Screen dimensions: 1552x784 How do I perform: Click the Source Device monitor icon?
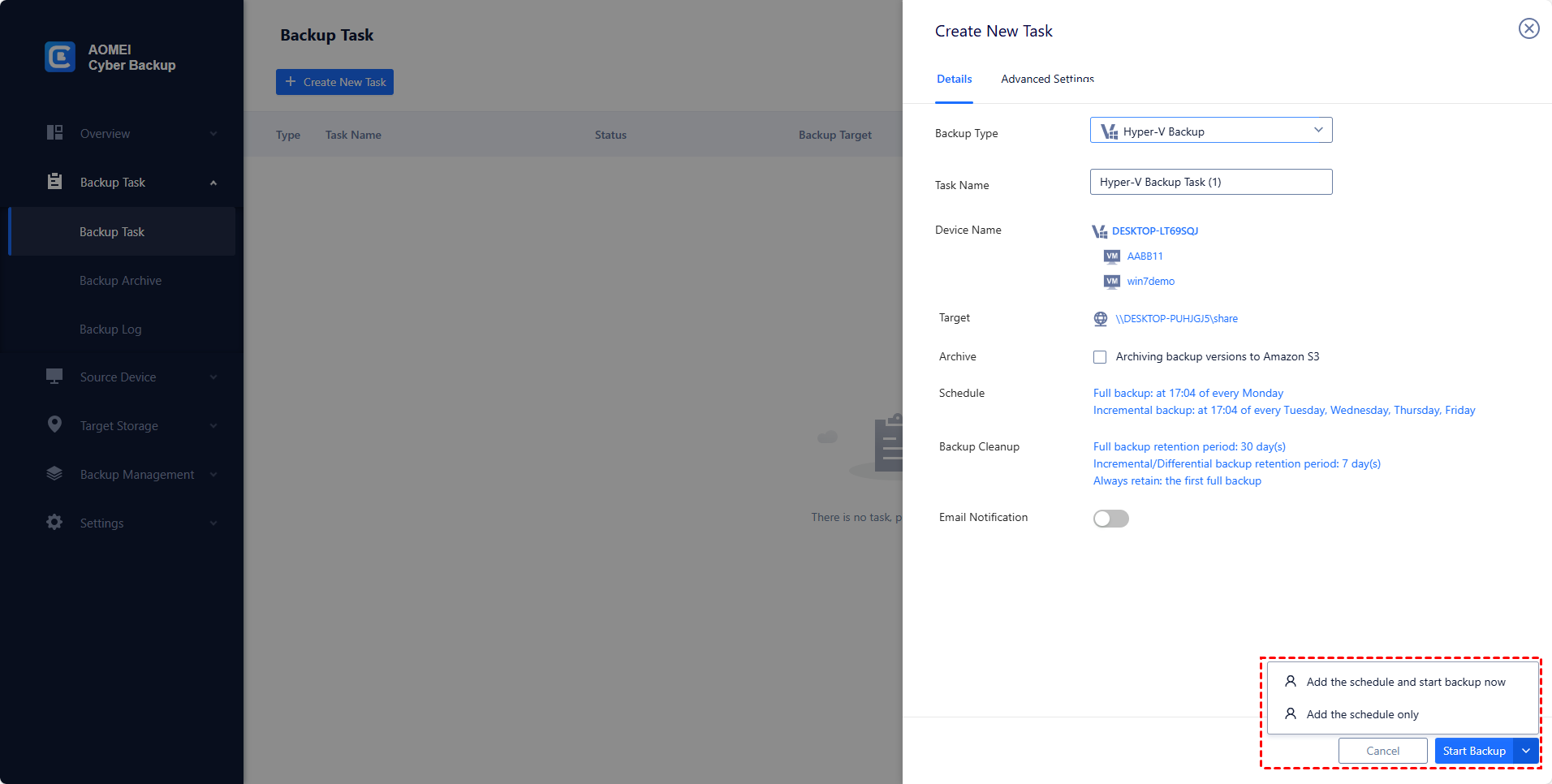coord(54,377)
